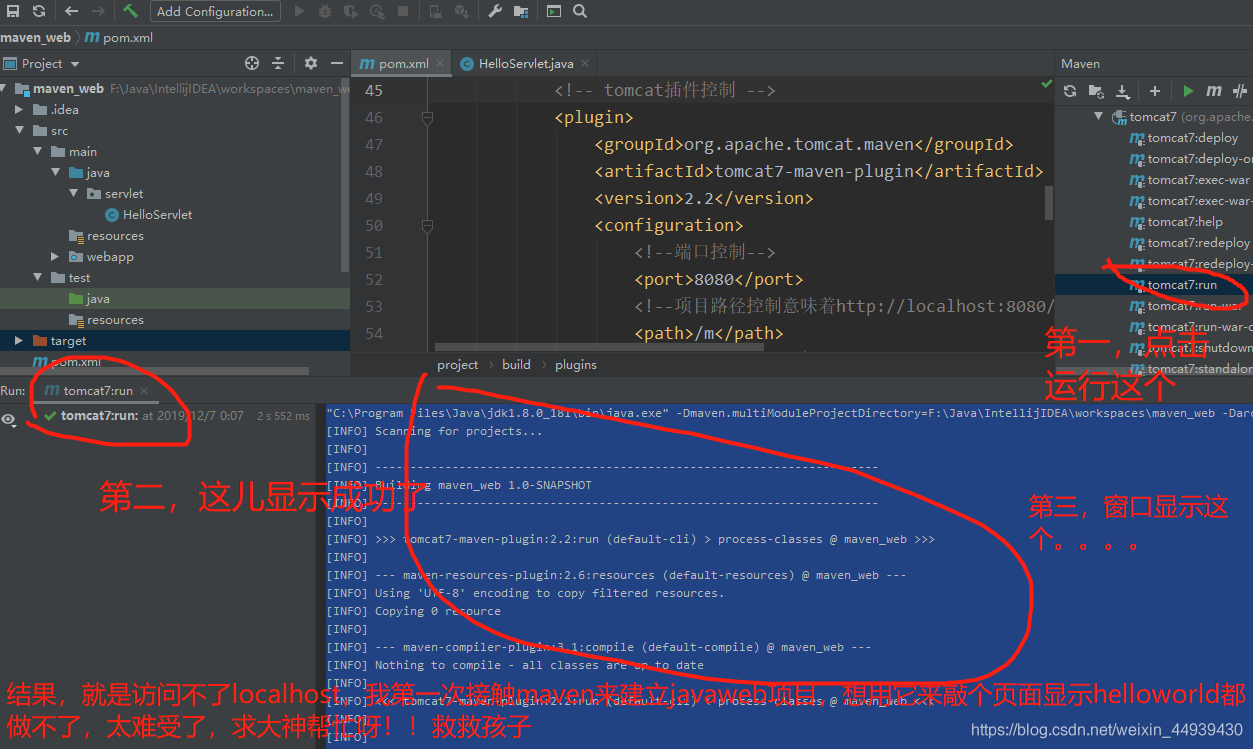Click Download Sources icon in Maven panel
The image size is (1253, 749).
1122,90
